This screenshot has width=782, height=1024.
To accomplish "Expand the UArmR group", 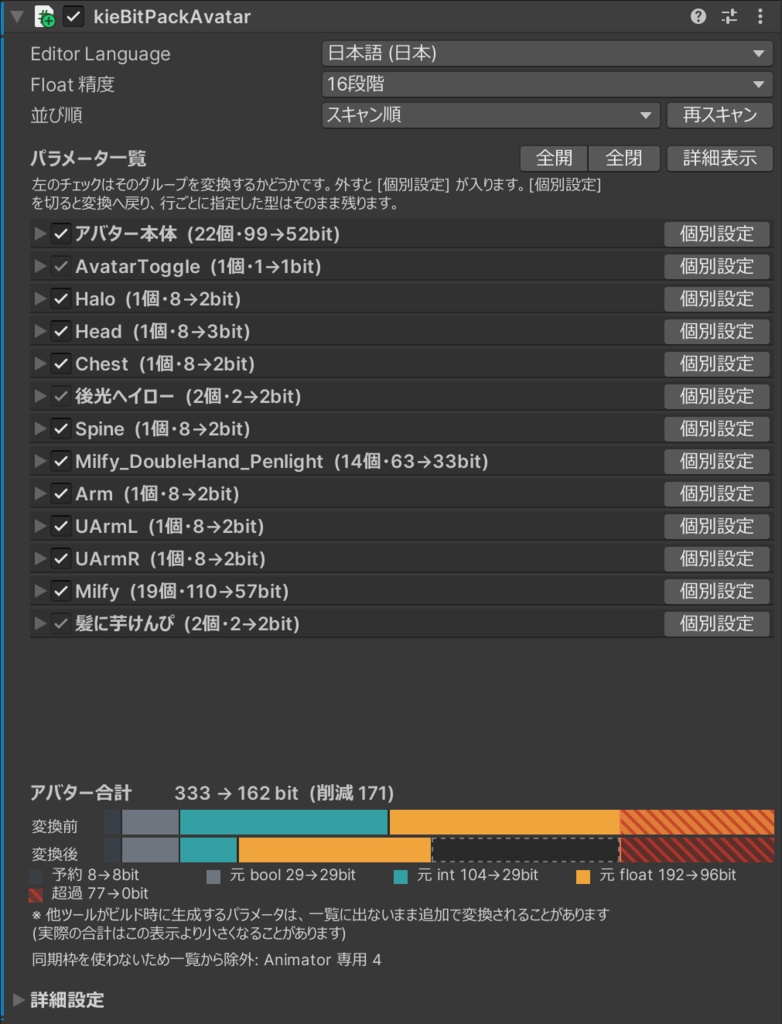I will point(40,558).
